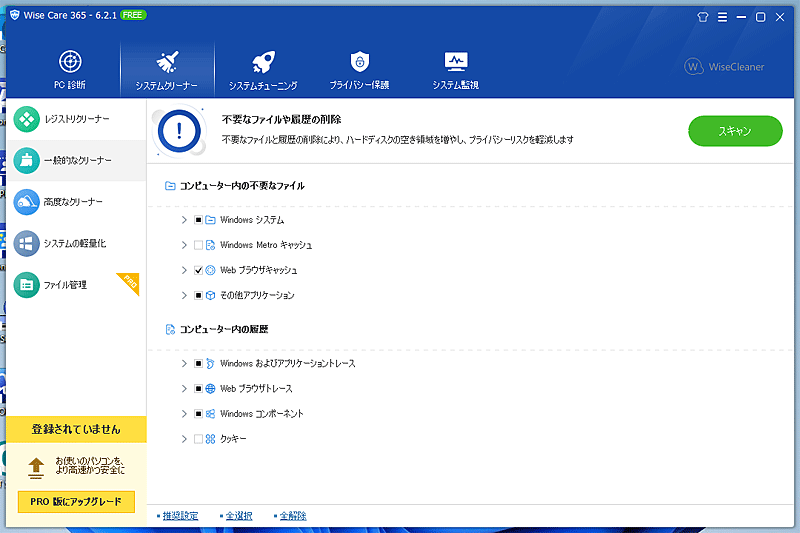Click PRO 版にアップグレード button
This screenshot has width=800, height=533.
[x=76, y=501]
